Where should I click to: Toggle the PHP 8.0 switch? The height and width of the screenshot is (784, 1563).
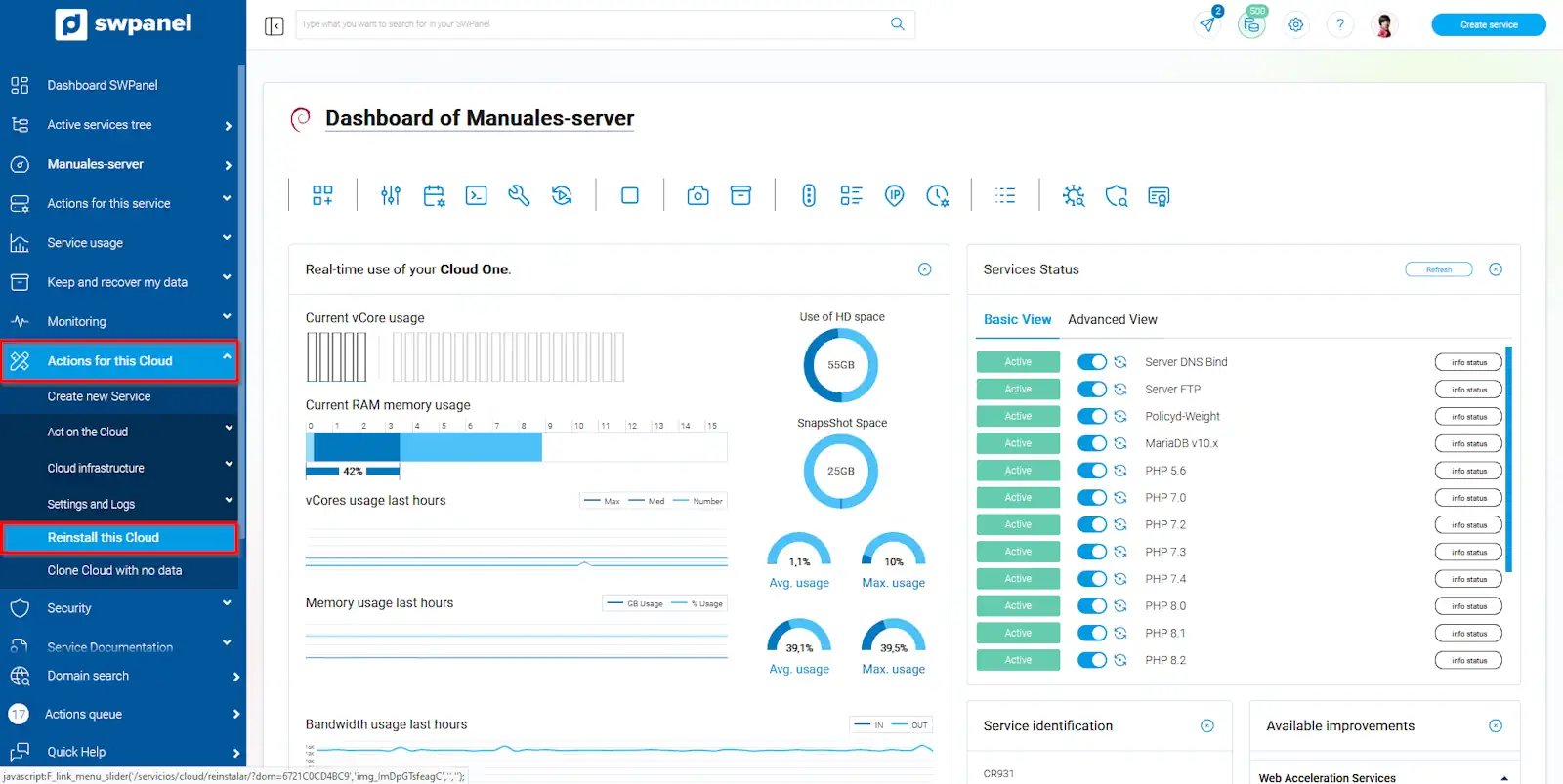click(1092, 605)
